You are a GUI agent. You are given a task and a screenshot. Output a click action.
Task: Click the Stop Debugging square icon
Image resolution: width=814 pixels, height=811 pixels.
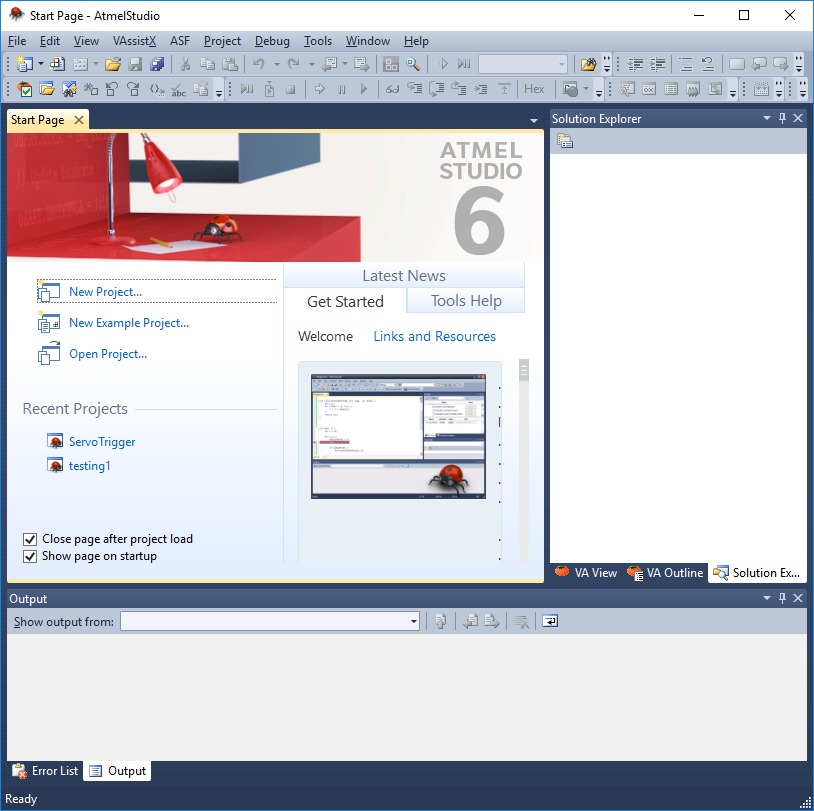[291, 89]
